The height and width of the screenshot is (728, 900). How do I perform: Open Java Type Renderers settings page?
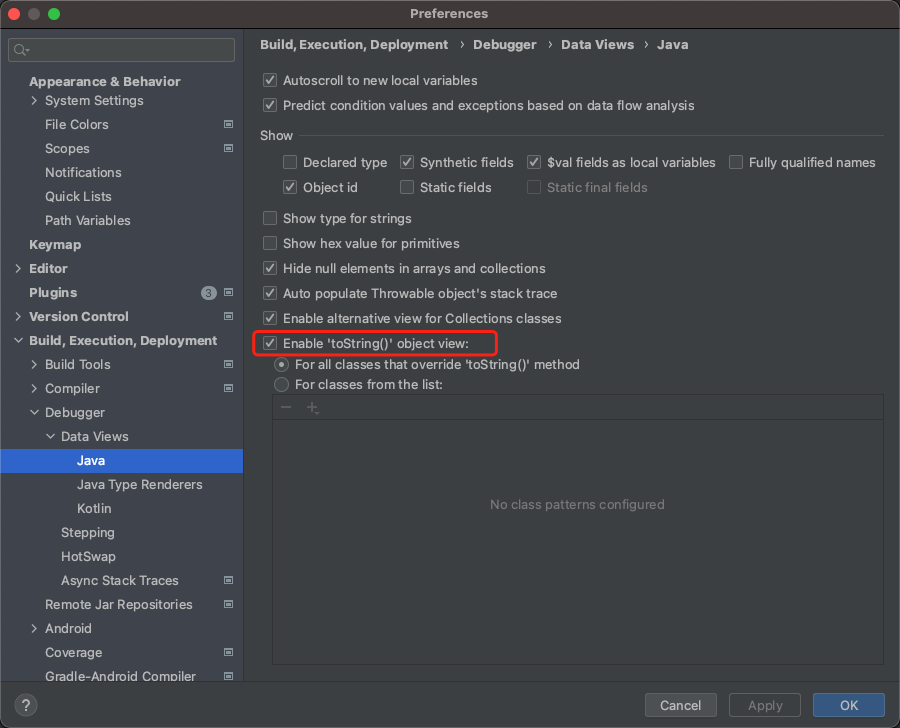139,485
